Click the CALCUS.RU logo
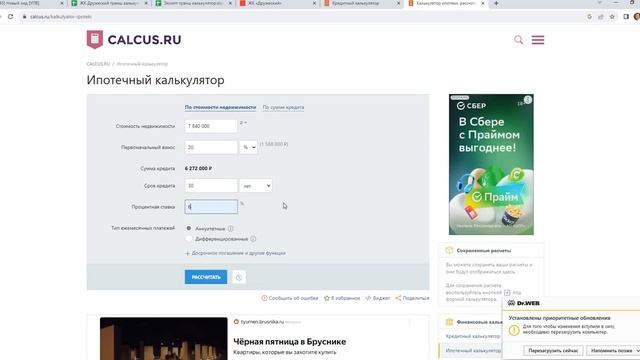Viewport: 640px width, 360px height. pyautogui.click(x=134, y=40)
